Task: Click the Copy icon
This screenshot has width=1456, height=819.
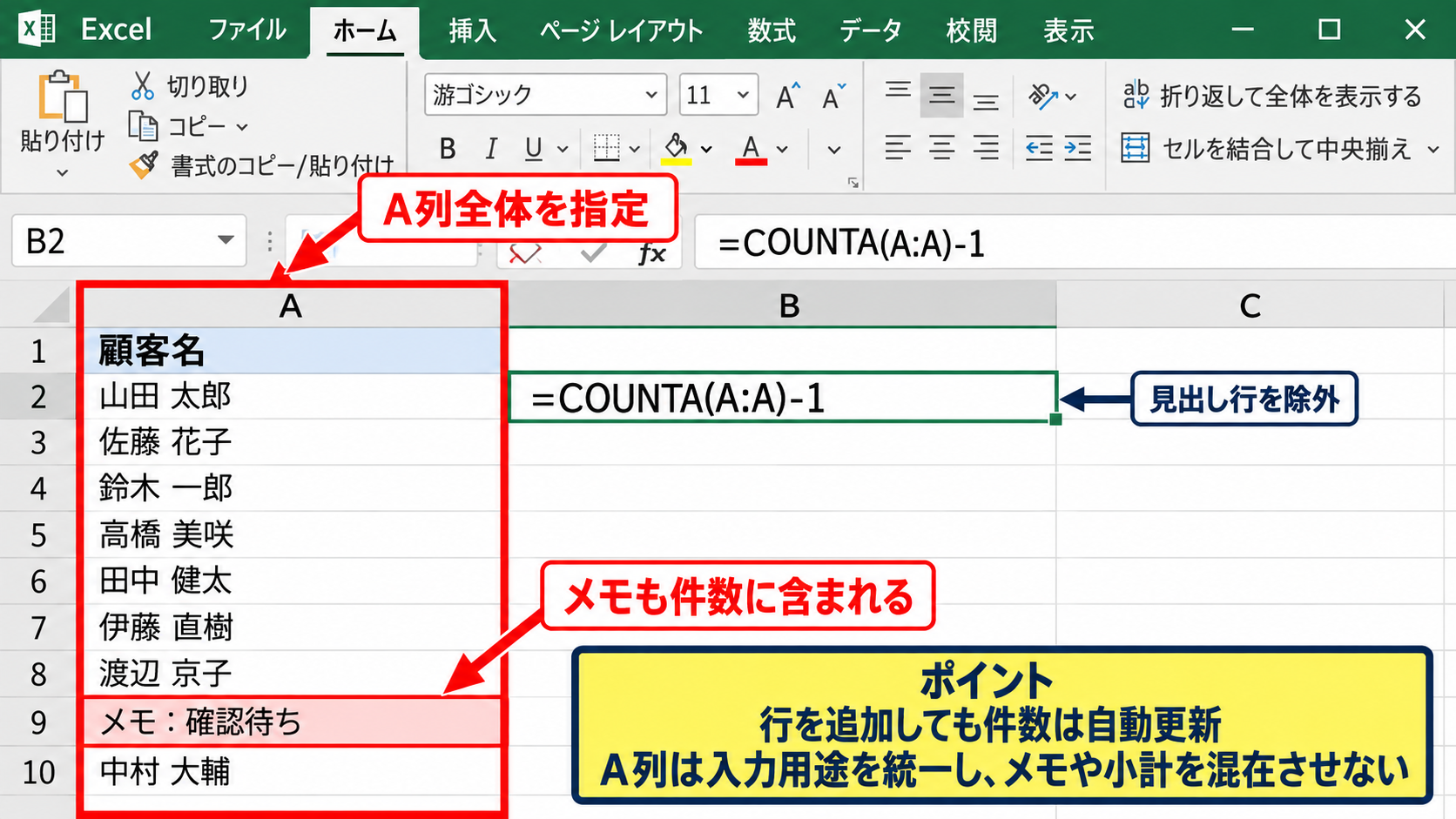Action: click(143, 126)
